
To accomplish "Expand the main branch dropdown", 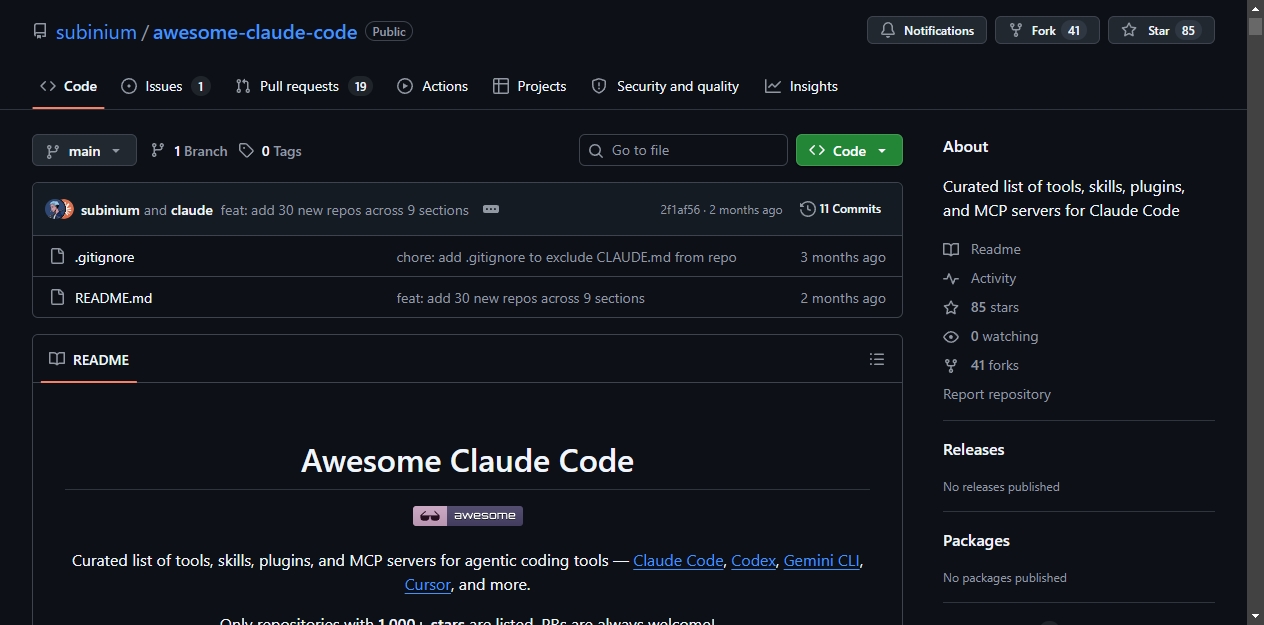I will click(84, 150).
